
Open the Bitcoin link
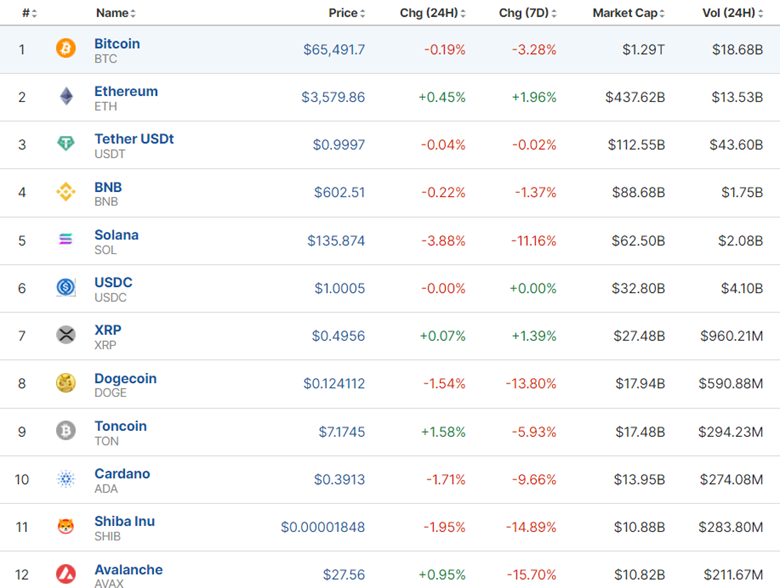click(117, 44)
